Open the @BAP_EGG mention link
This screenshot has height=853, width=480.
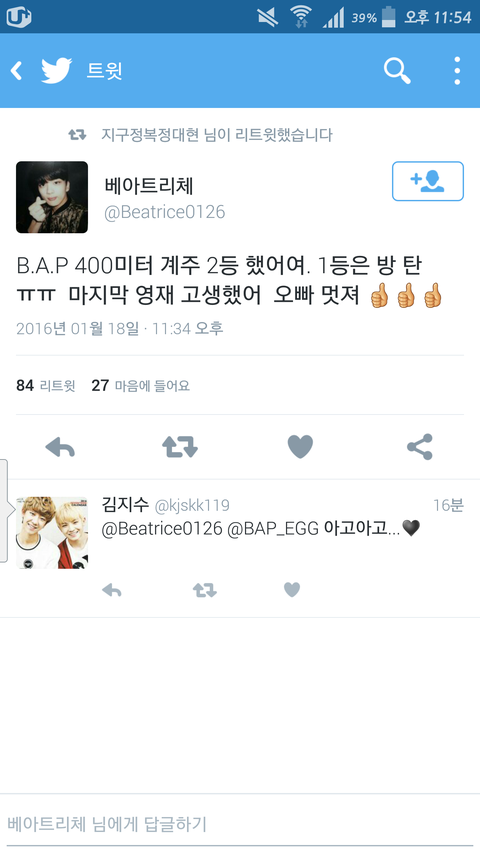[x=273, y=528]
